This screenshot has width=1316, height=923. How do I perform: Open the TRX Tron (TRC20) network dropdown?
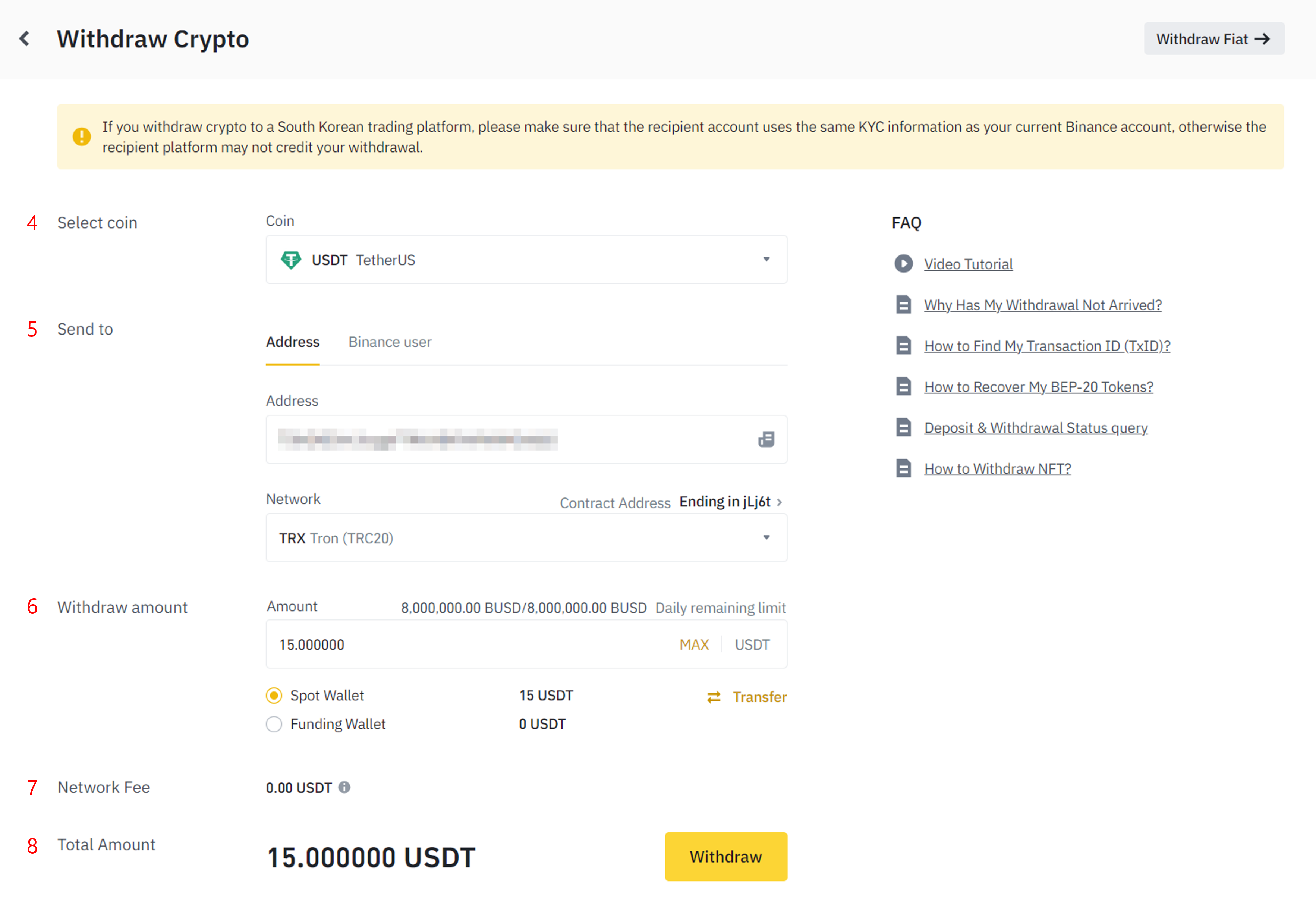(526, 538)
